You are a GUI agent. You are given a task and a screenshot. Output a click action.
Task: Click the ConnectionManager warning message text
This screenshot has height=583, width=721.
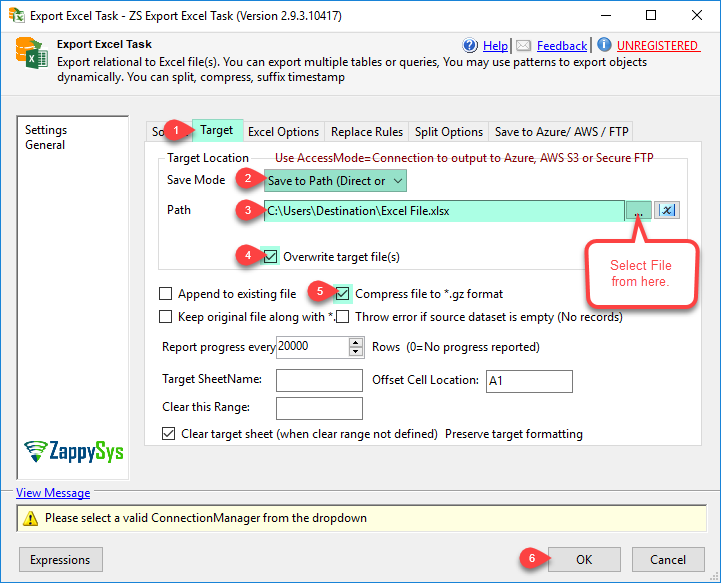point(206,518)
